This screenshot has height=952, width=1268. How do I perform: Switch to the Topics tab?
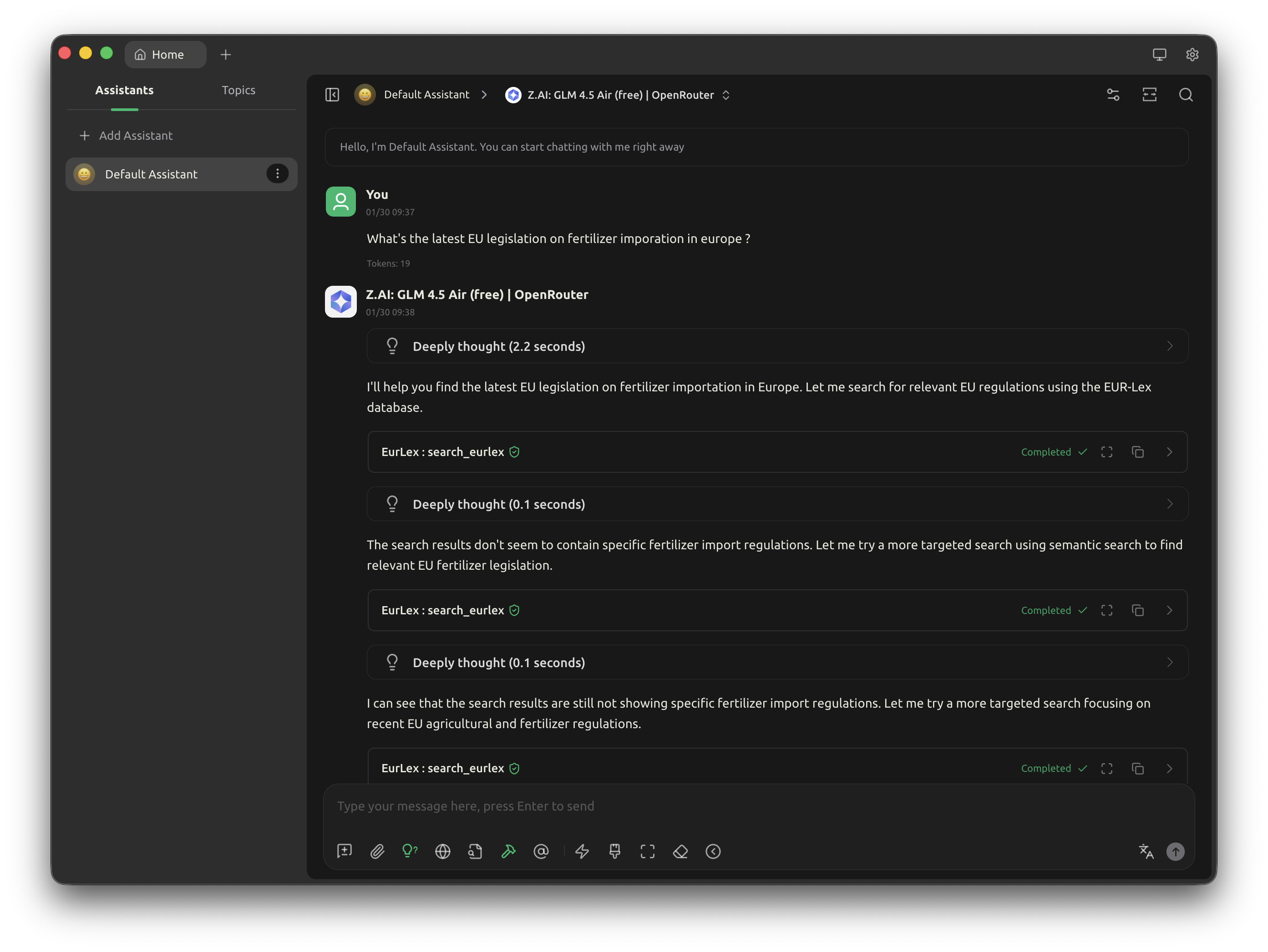(238, 90)
